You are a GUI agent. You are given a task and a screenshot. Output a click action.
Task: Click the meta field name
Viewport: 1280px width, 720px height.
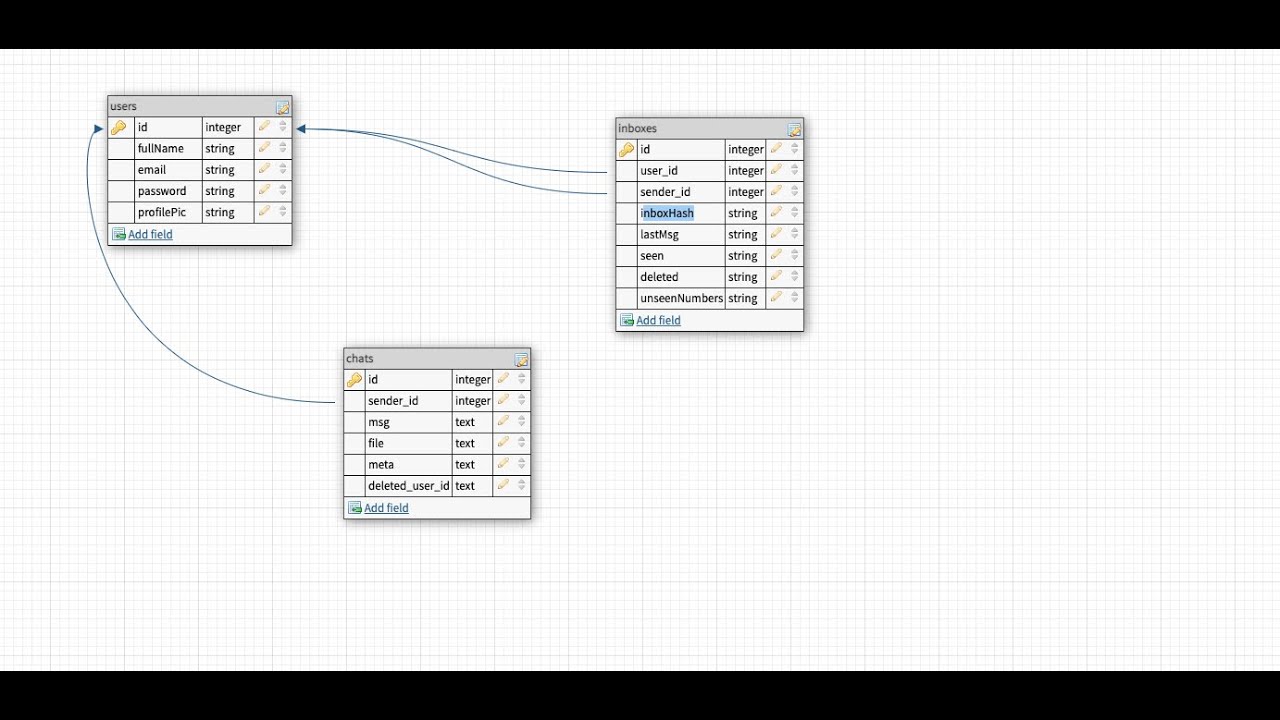381,464
